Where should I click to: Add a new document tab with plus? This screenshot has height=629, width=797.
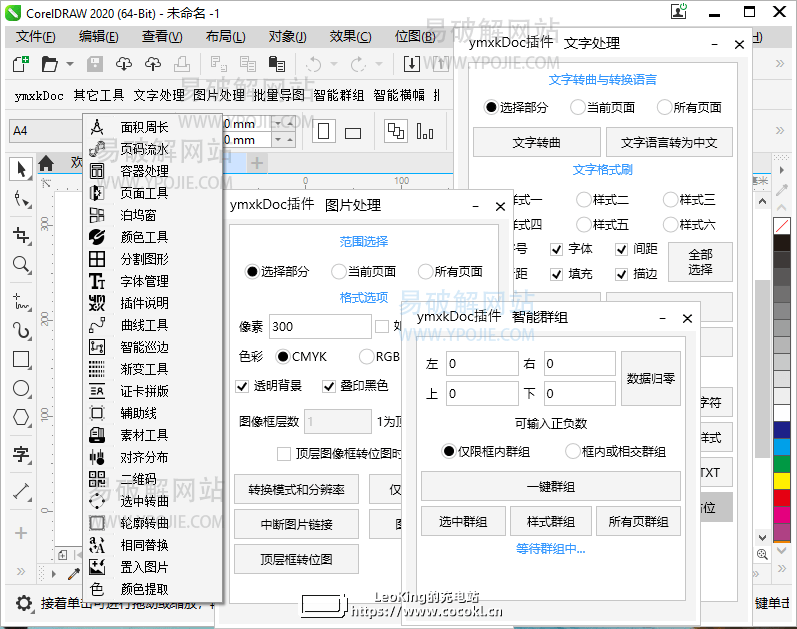(257, 163)
